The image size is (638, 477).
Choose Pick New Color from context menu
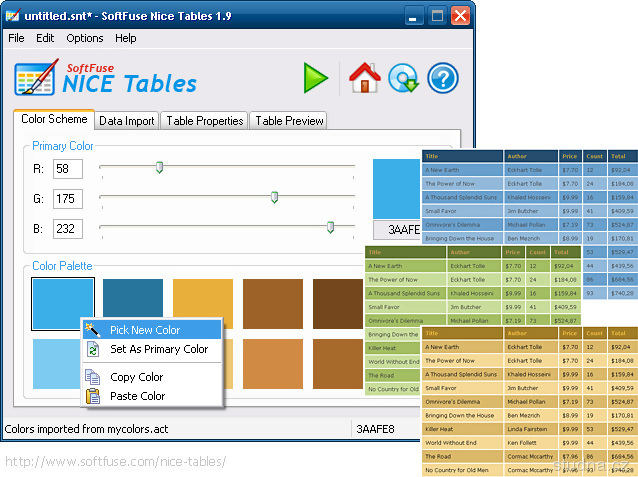pyautogui.click(x=152, y=330)
